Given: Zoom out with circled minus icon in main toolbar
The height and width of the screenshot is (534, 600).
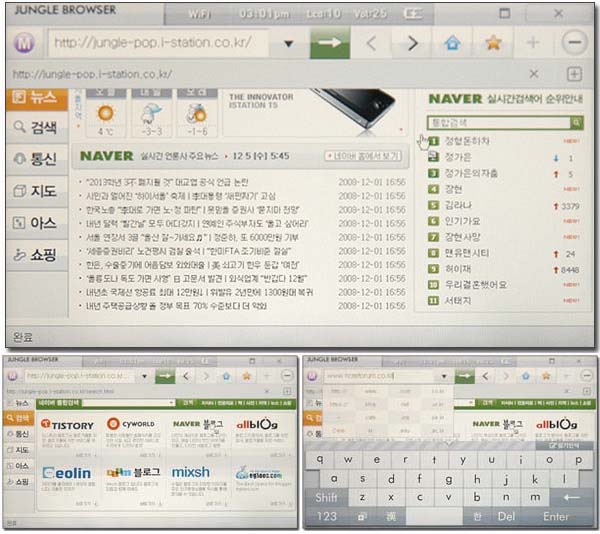Looking at the screenshot, I should (574, 42).
